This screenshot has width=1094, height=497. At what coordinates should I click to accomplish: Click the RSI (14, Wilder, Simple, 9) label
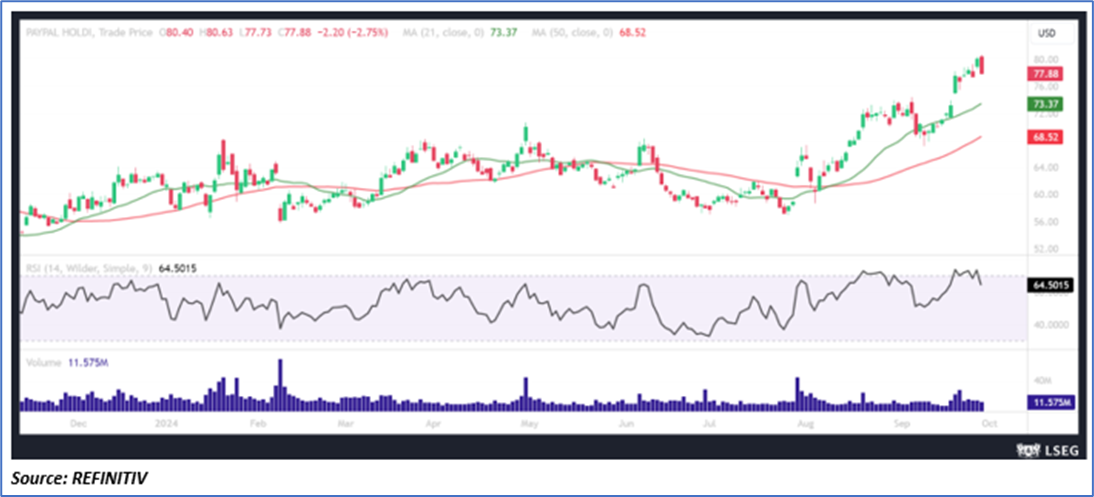pos(90,267)
